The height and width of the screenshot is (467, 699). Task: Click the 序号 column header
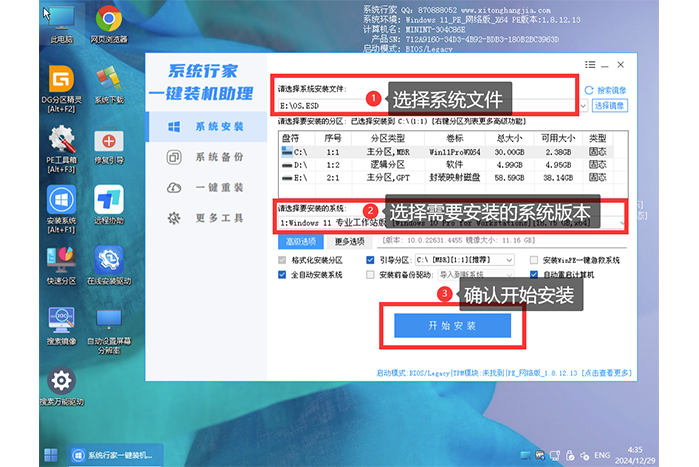tap(333, 138)
